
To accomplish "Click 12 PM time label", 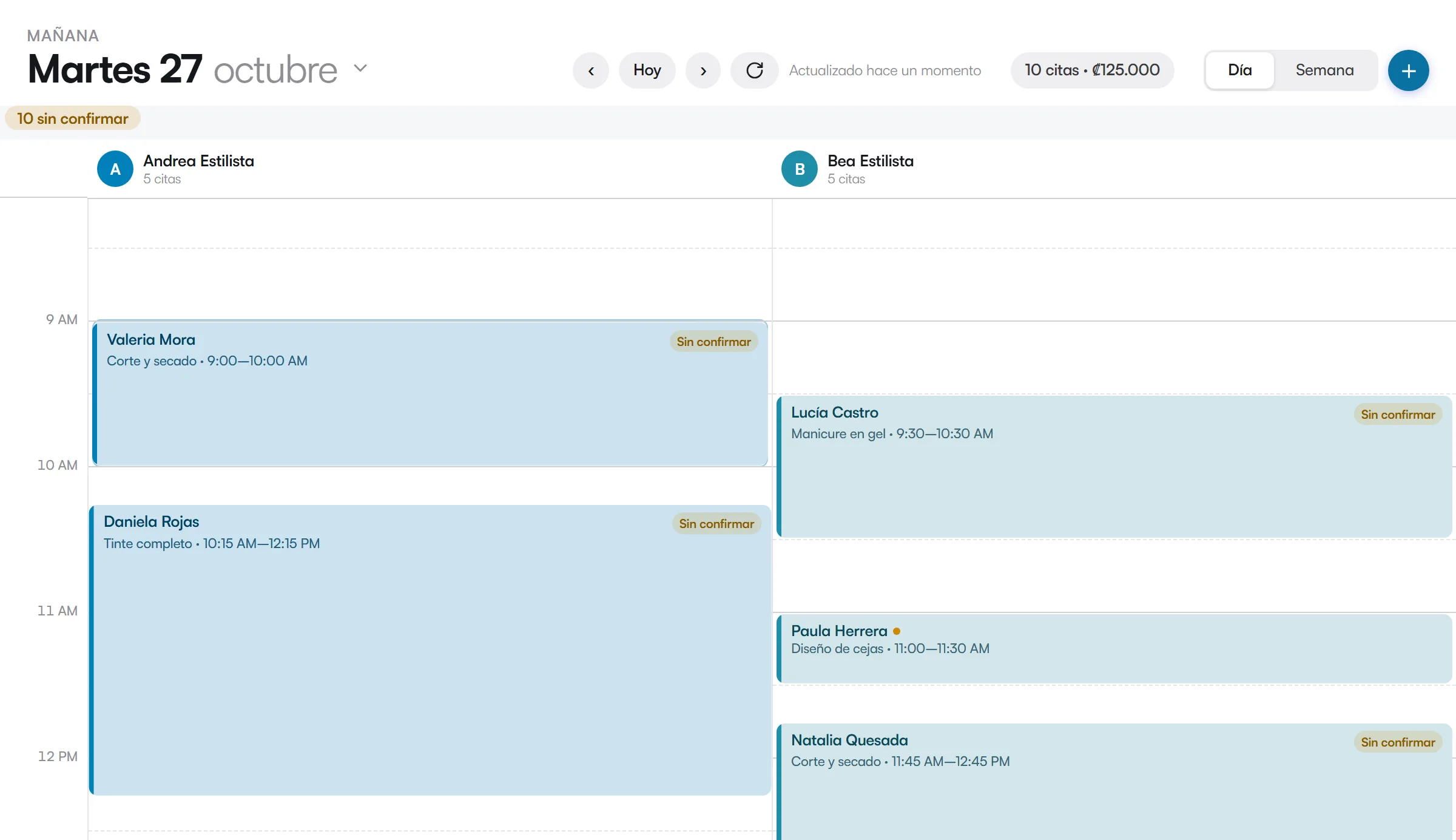I will [x=58, y=756].
